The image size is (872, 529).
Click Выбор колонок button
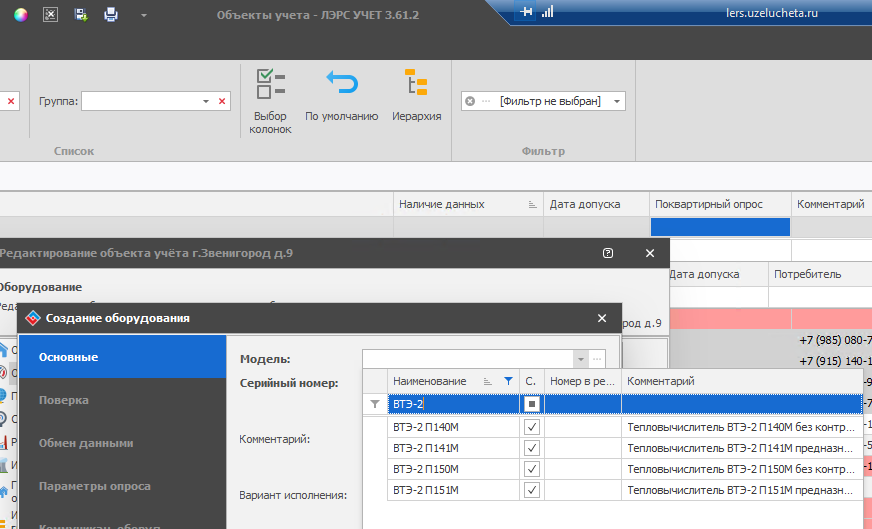pyautogui.click(x=270, y=101)
